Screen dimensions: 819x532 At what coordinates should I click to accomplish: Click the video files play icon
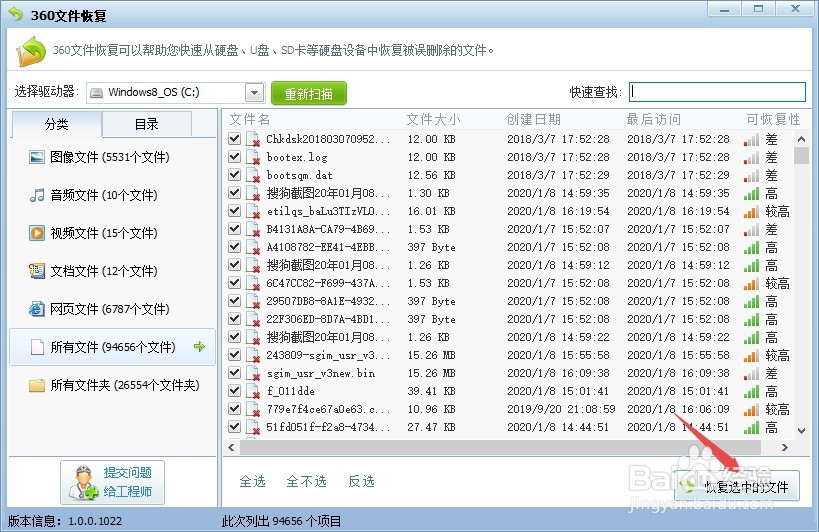point(37,233)
